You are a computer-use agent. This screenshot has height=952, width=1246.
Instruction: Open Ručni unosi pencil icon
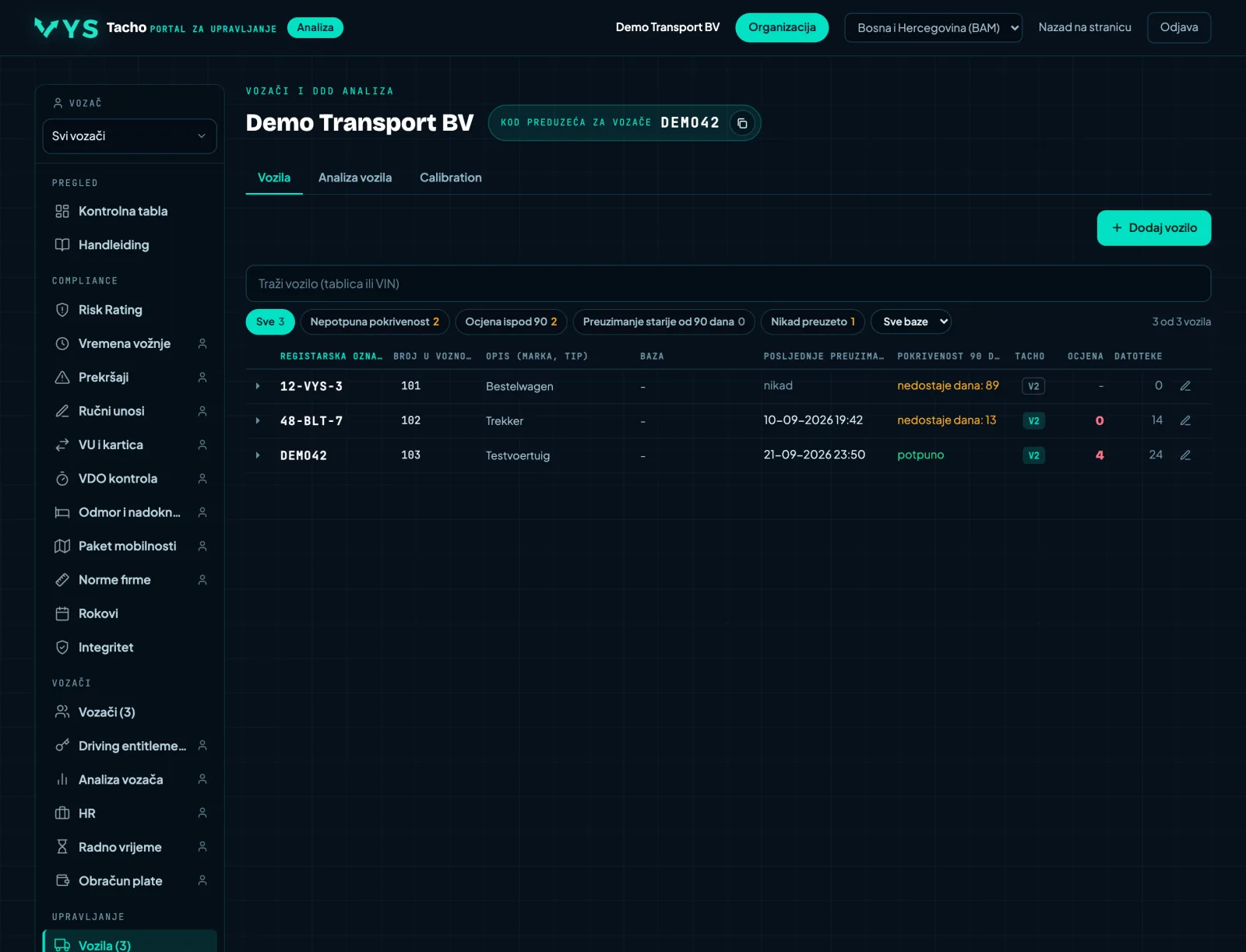(x=62, y=411)
